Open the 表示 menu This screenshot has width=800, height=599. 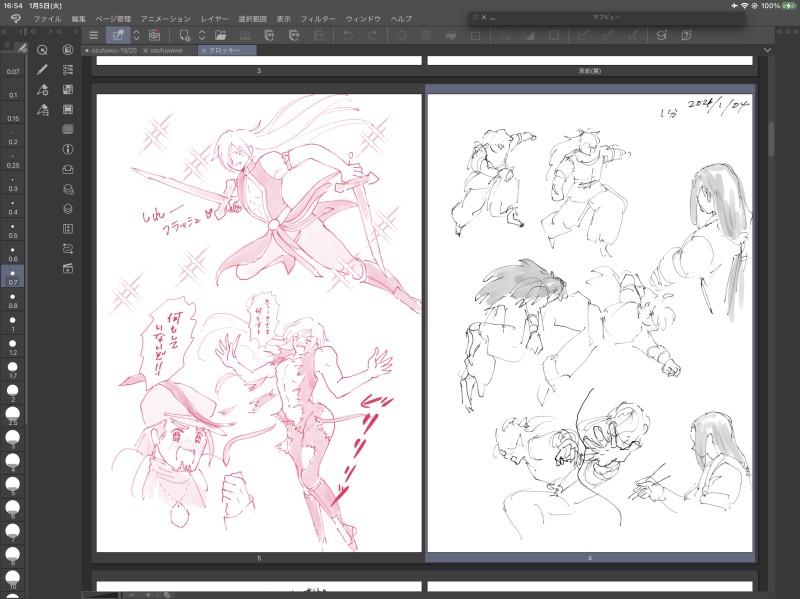pos(284,19)
